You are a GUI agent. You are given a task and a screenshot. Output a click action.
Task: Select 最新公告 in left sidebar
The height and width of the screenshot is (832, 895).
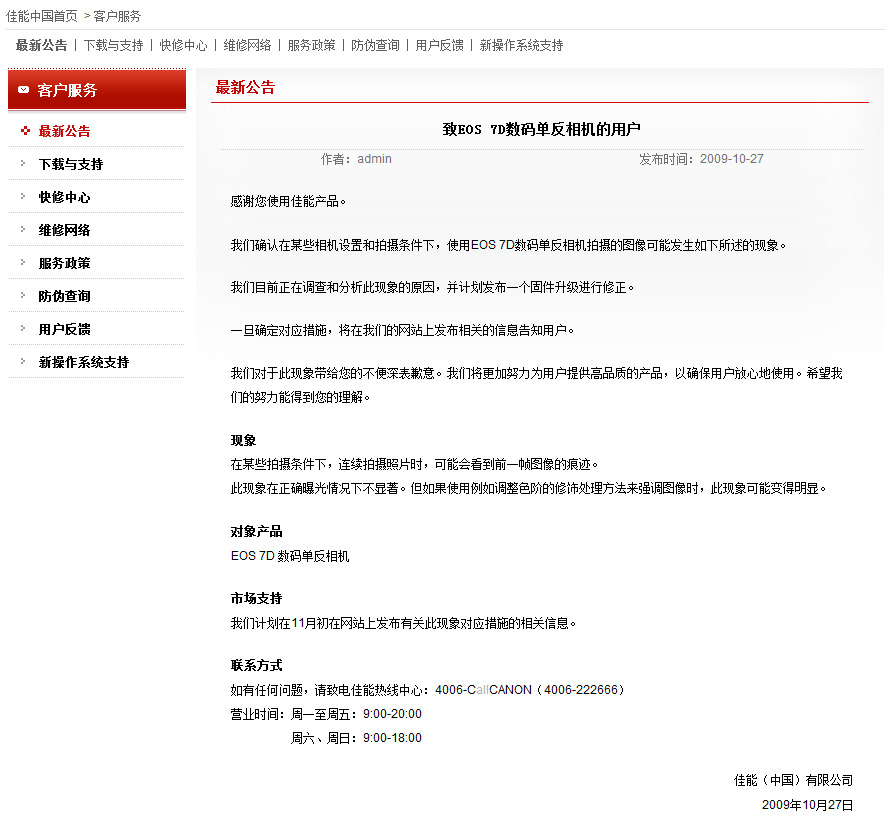tap(64, 131)
